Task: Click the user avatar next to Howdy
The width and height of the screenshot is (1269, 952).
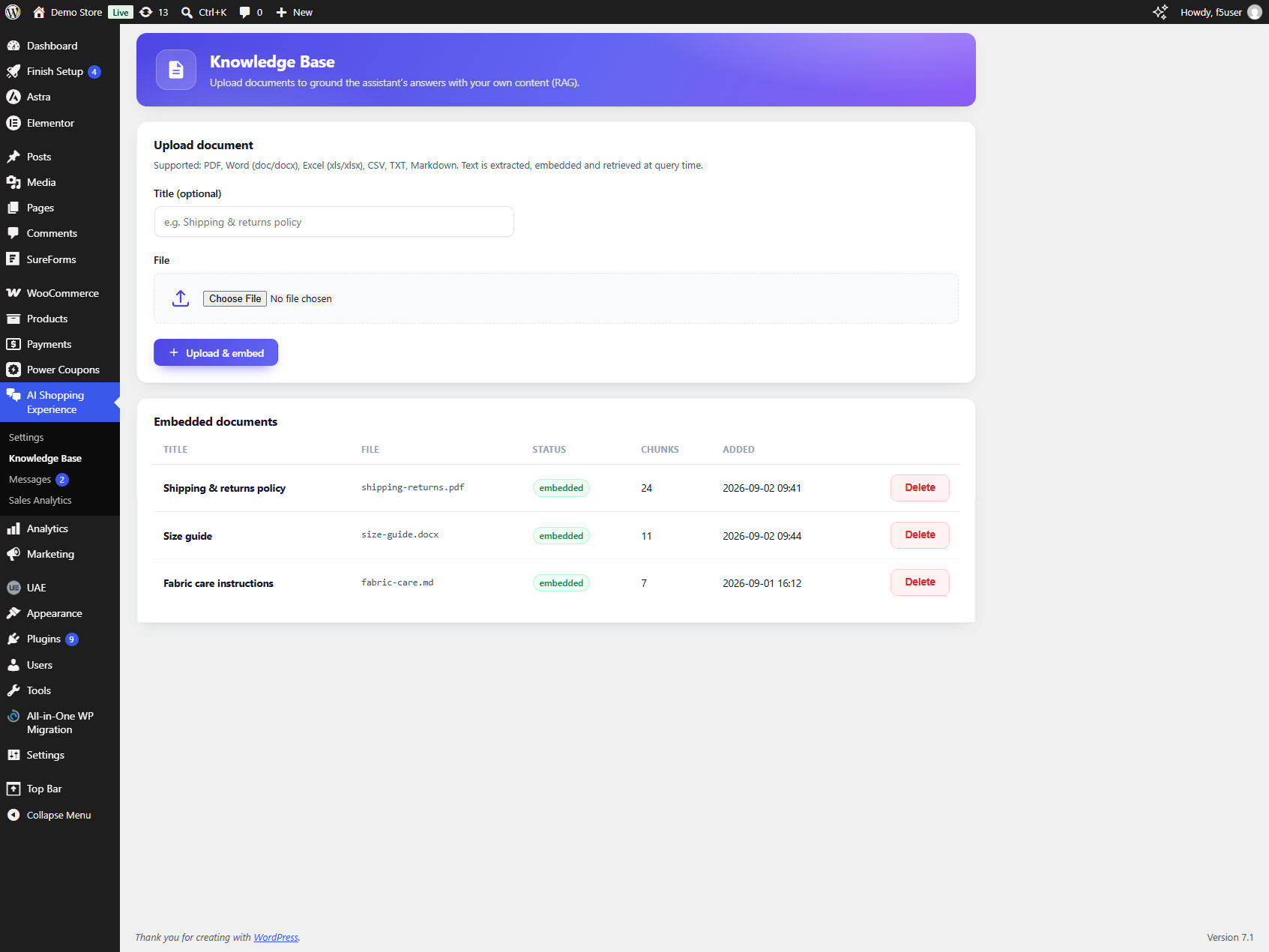Action: [x=1254, y=12]
